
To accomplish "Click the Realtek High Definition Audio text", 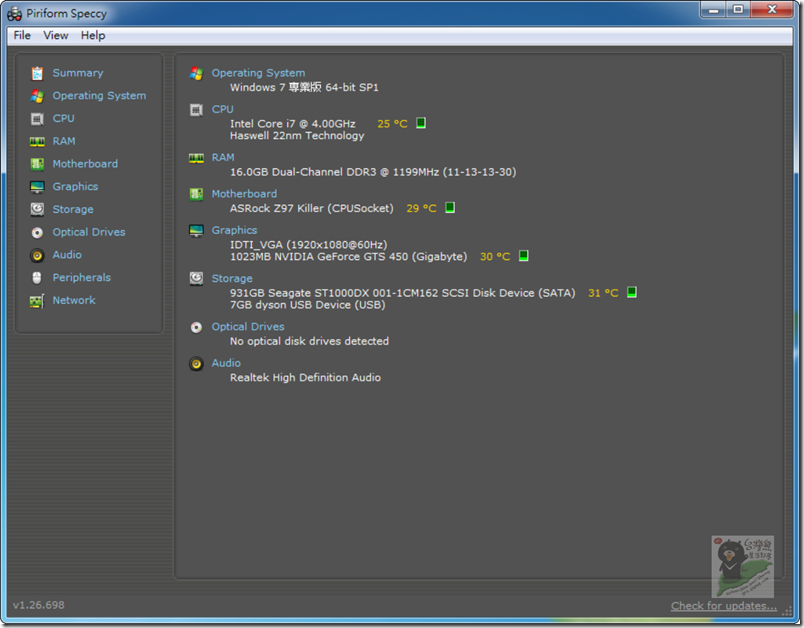I will pyautogui.click(x=305, y=378).
